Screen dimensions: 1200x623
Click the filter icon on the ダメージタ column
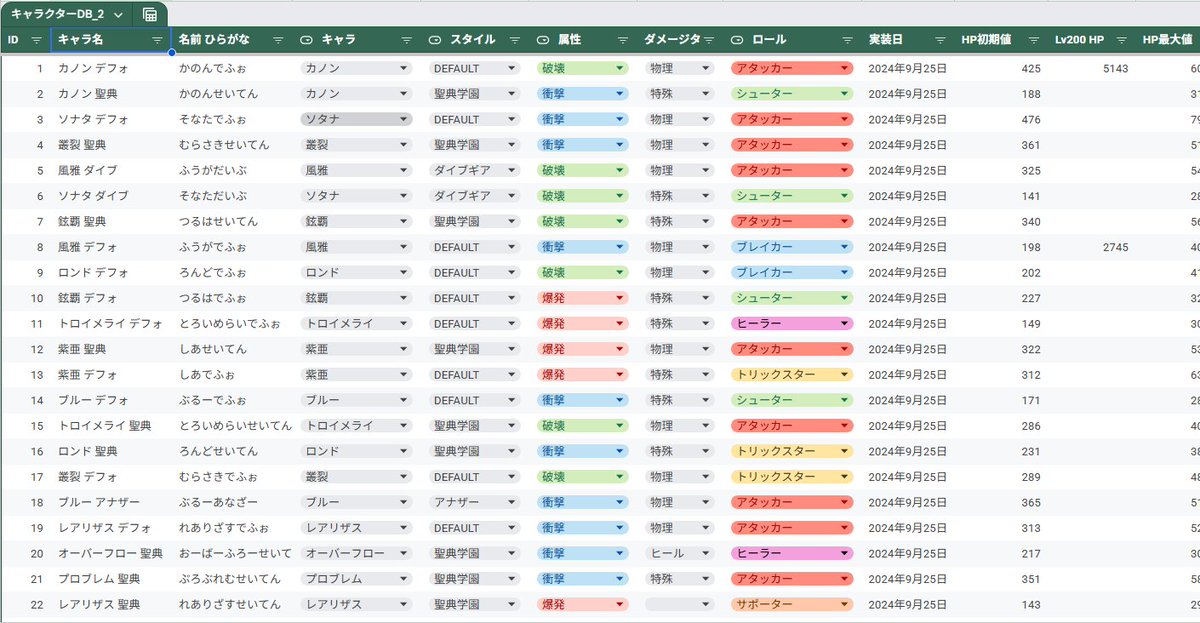710,40
